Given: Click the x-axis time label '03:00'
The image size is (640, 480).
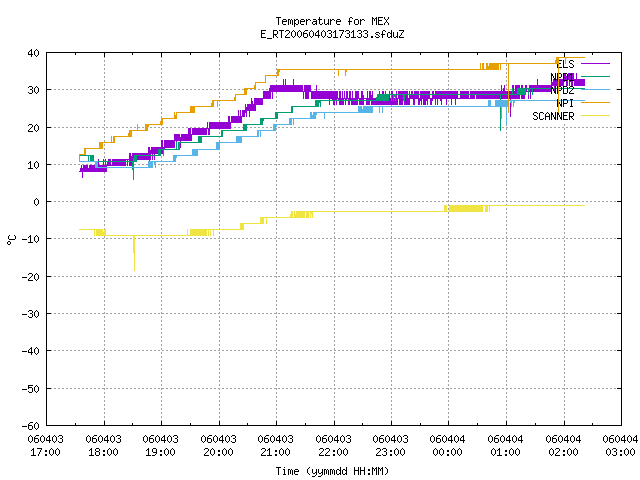Looking at the screenshot, I should tap(620, 452).
